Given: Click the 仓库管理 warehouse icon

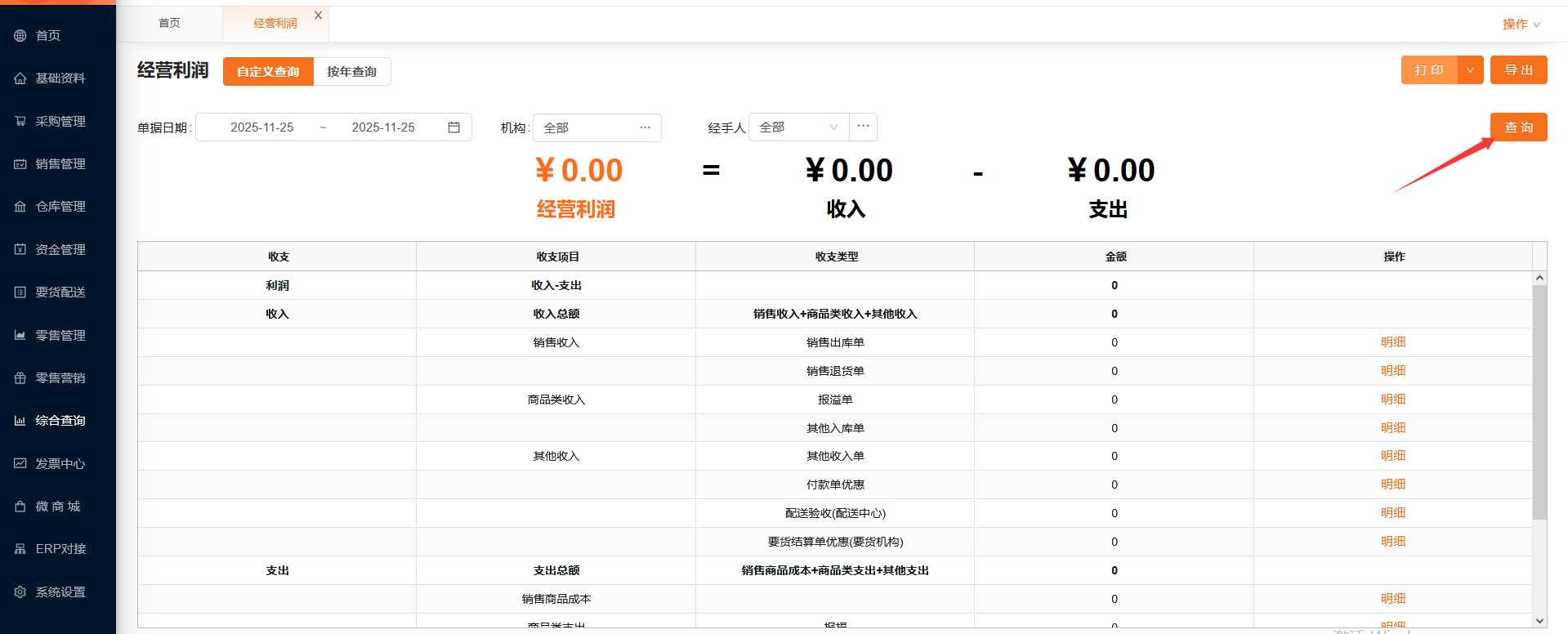Looking at the screenshot, I should pyautogui.click(x=20, y=207).
